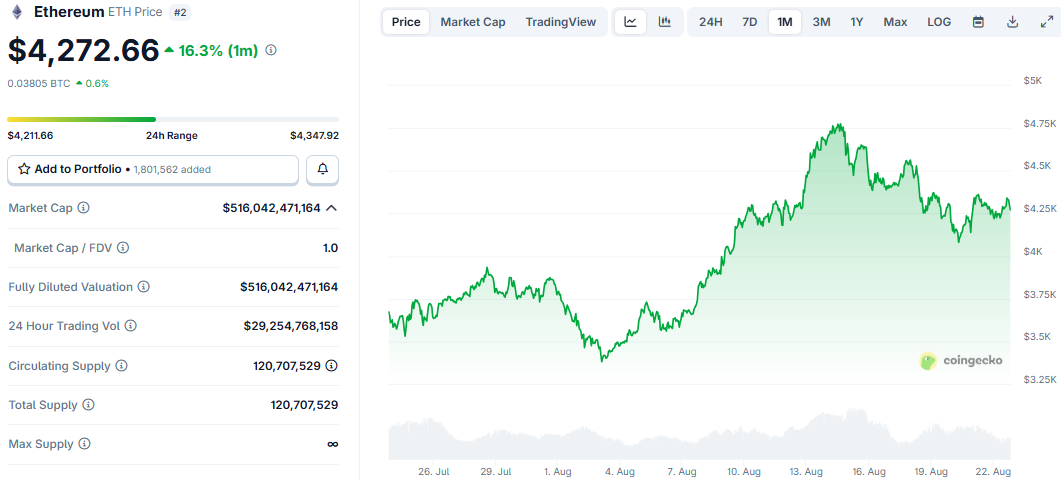Click the 24h high $4,347.92 text
This screenshot has width=1061, height=480.
click(315, 135)
